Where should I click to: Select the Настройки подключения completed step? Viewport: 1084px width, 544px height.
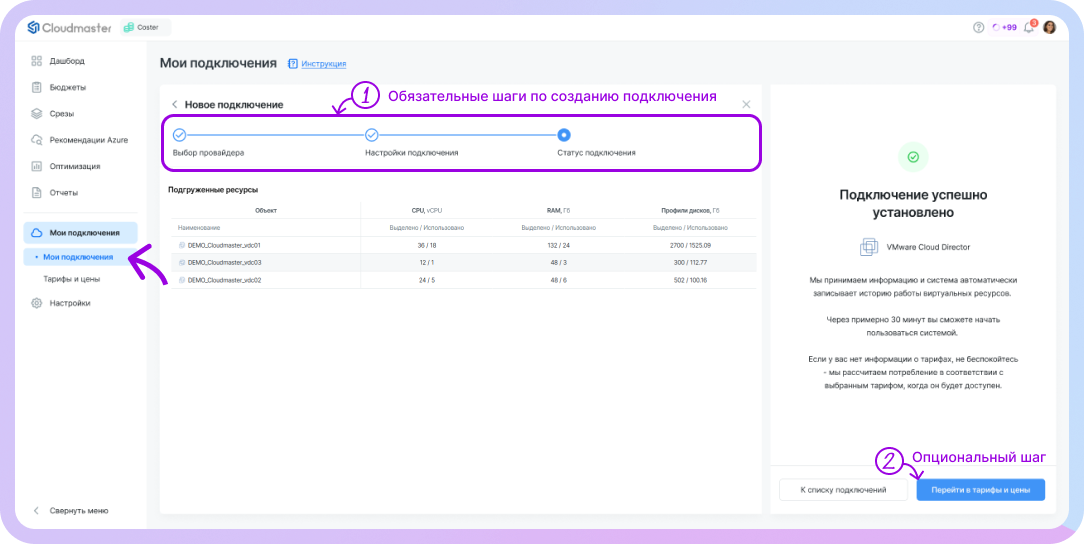[371, 135]
